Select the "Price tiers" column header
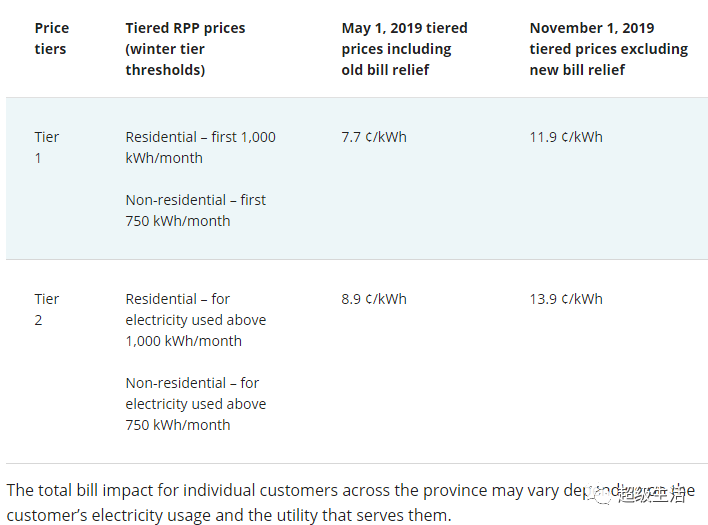Image resolution: width=708 pixels, height=525 pixels. 52,38
